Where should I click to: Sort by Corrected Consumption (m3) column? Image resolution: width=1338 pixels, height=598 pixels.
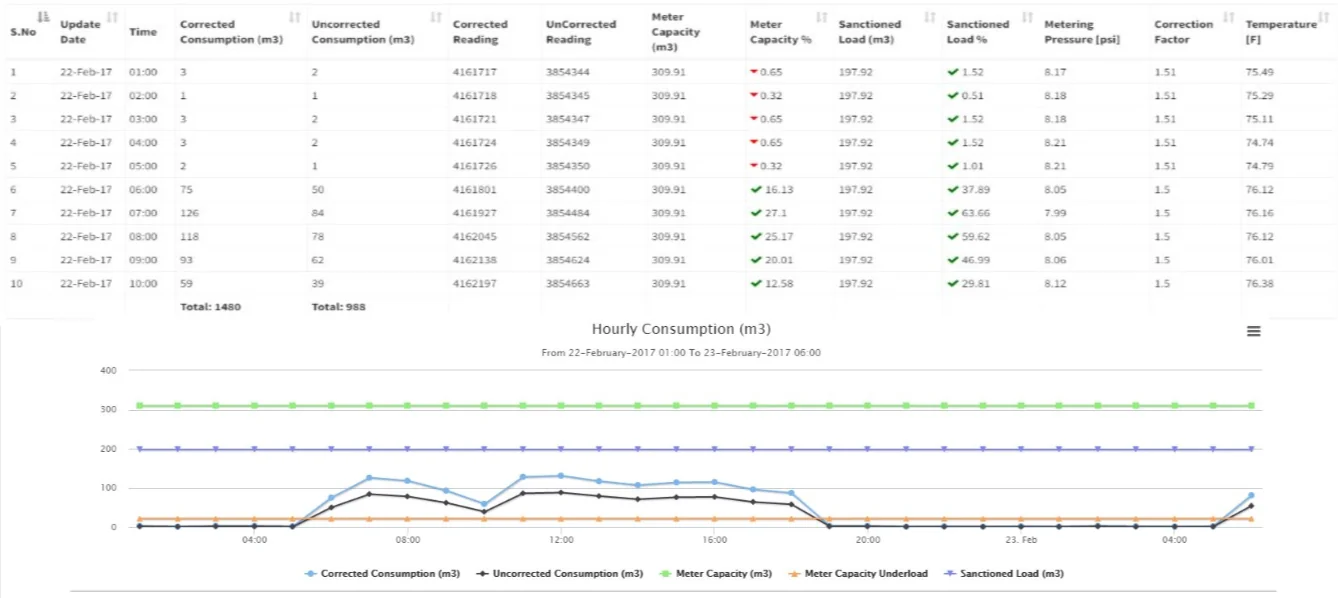(294, 18)
